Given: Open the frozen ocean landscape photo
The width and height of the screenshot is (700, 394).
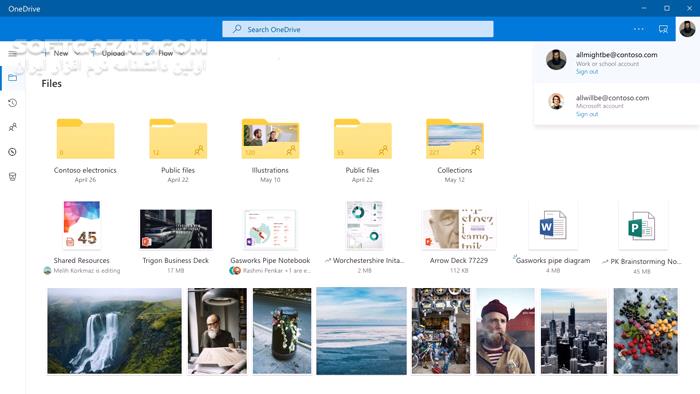Looking at the screenshot, I should click(362, 331).
